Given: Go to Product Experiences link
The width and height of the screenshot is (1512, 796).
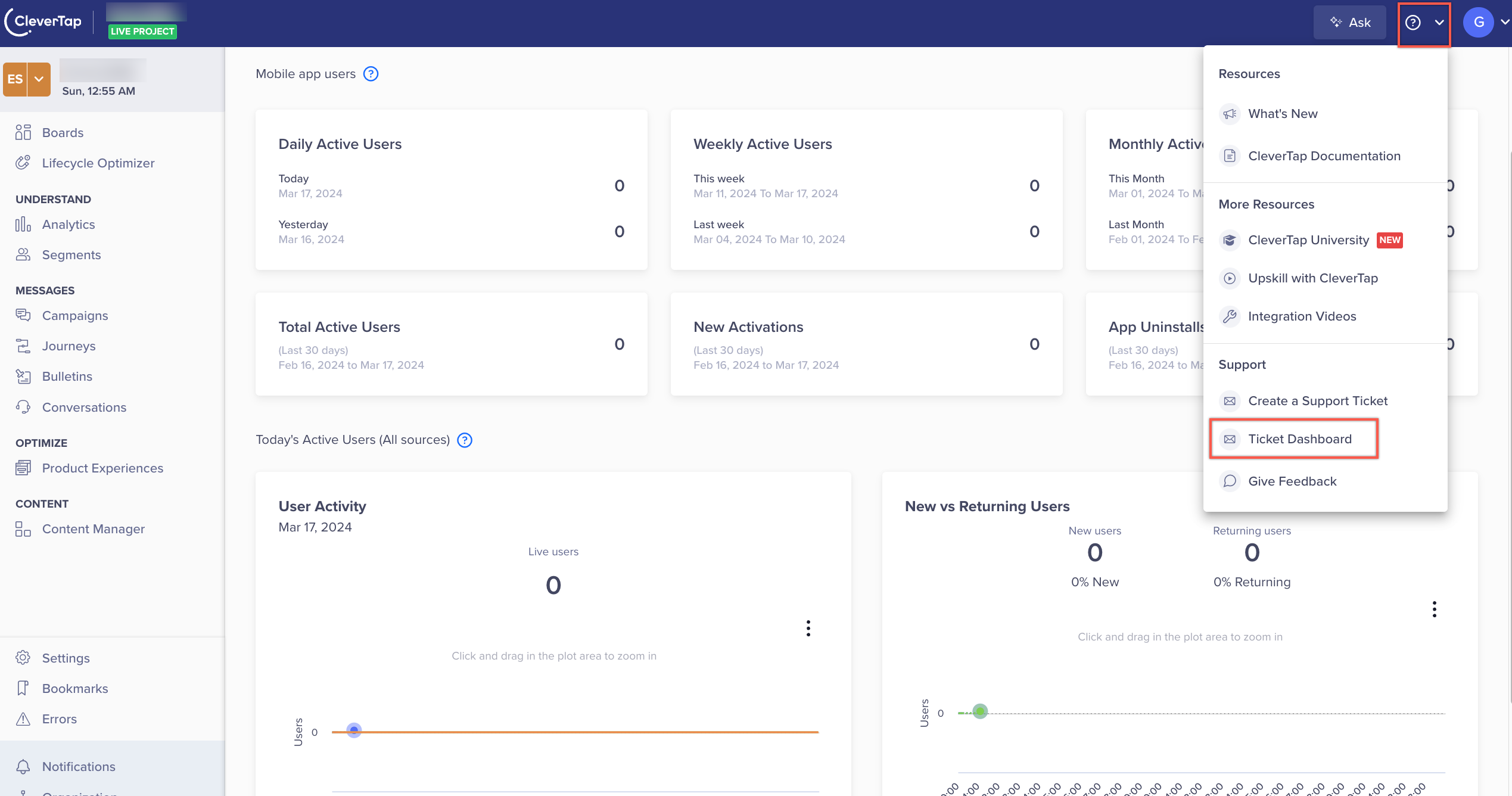Looking at the screenshot, I should tap(102, 468).
